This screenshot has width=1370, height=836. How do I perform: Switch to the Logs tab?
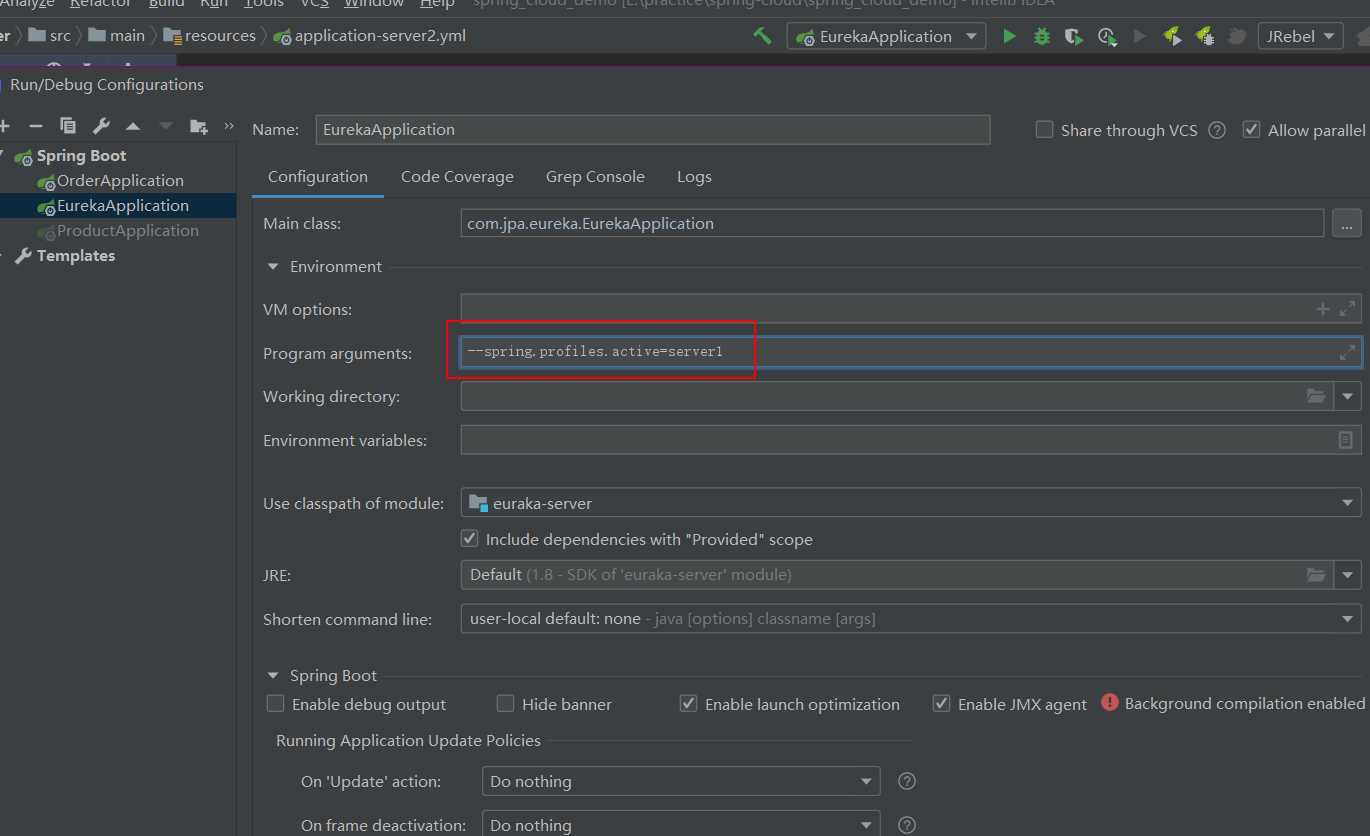[694, 177]
